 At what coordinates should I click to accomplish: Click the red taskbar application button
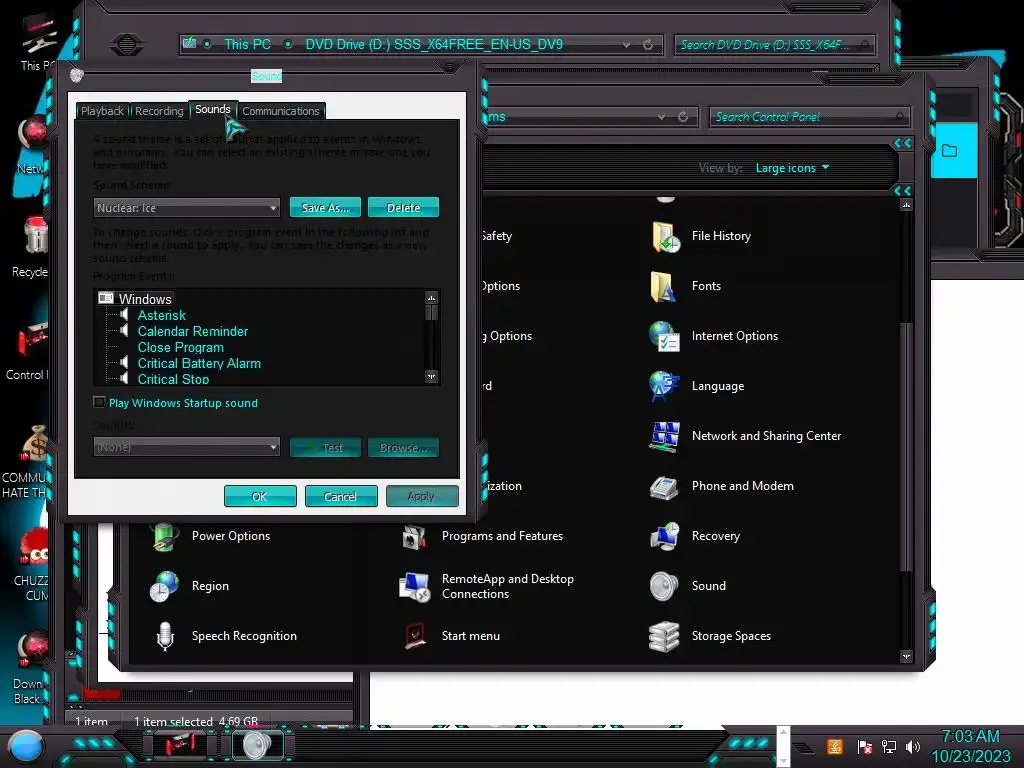(179, 745)
